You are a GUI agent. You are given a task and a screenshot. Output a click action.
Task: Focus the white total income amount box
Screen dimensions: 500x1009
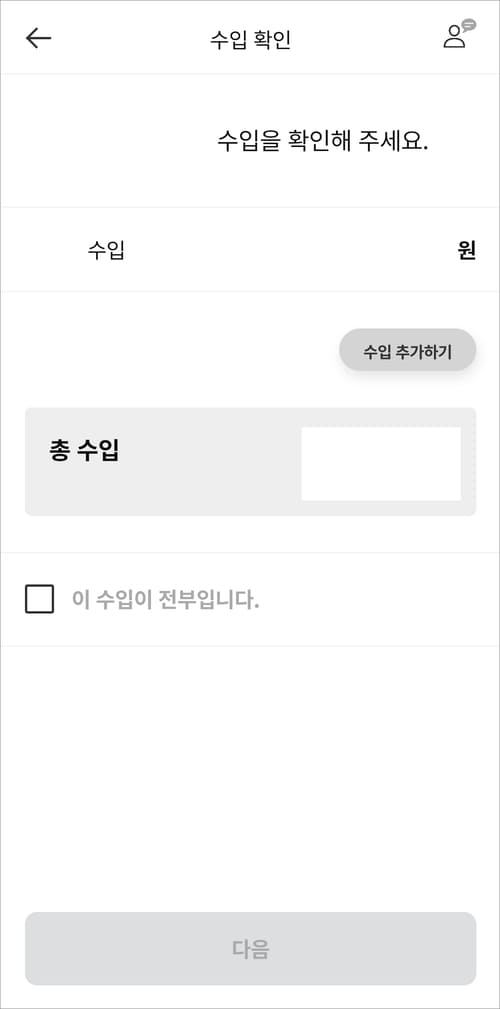(381, 463)
